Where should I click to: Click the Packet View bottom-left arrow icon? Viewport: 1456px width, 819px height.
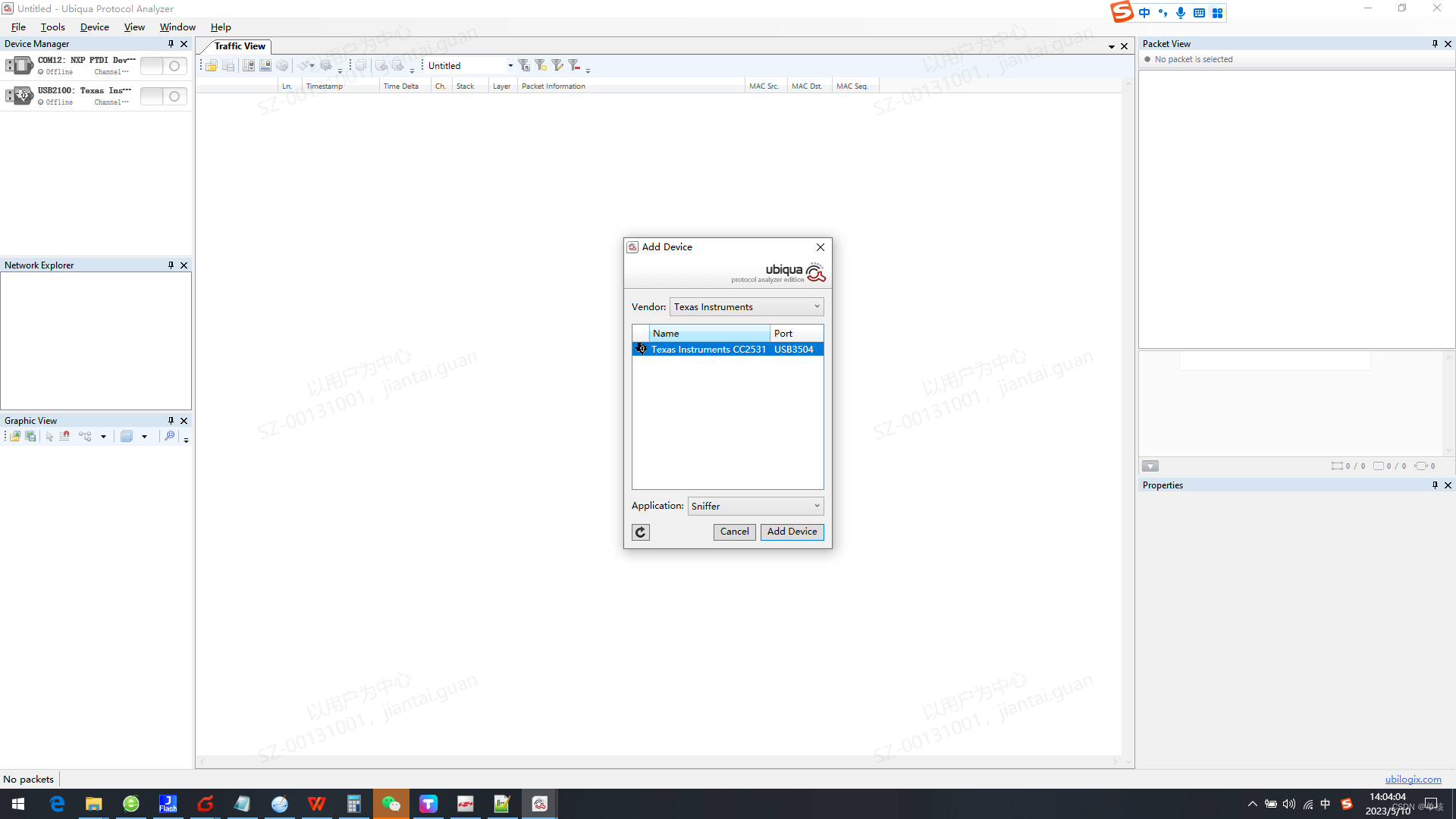(x=1150, y=466)
